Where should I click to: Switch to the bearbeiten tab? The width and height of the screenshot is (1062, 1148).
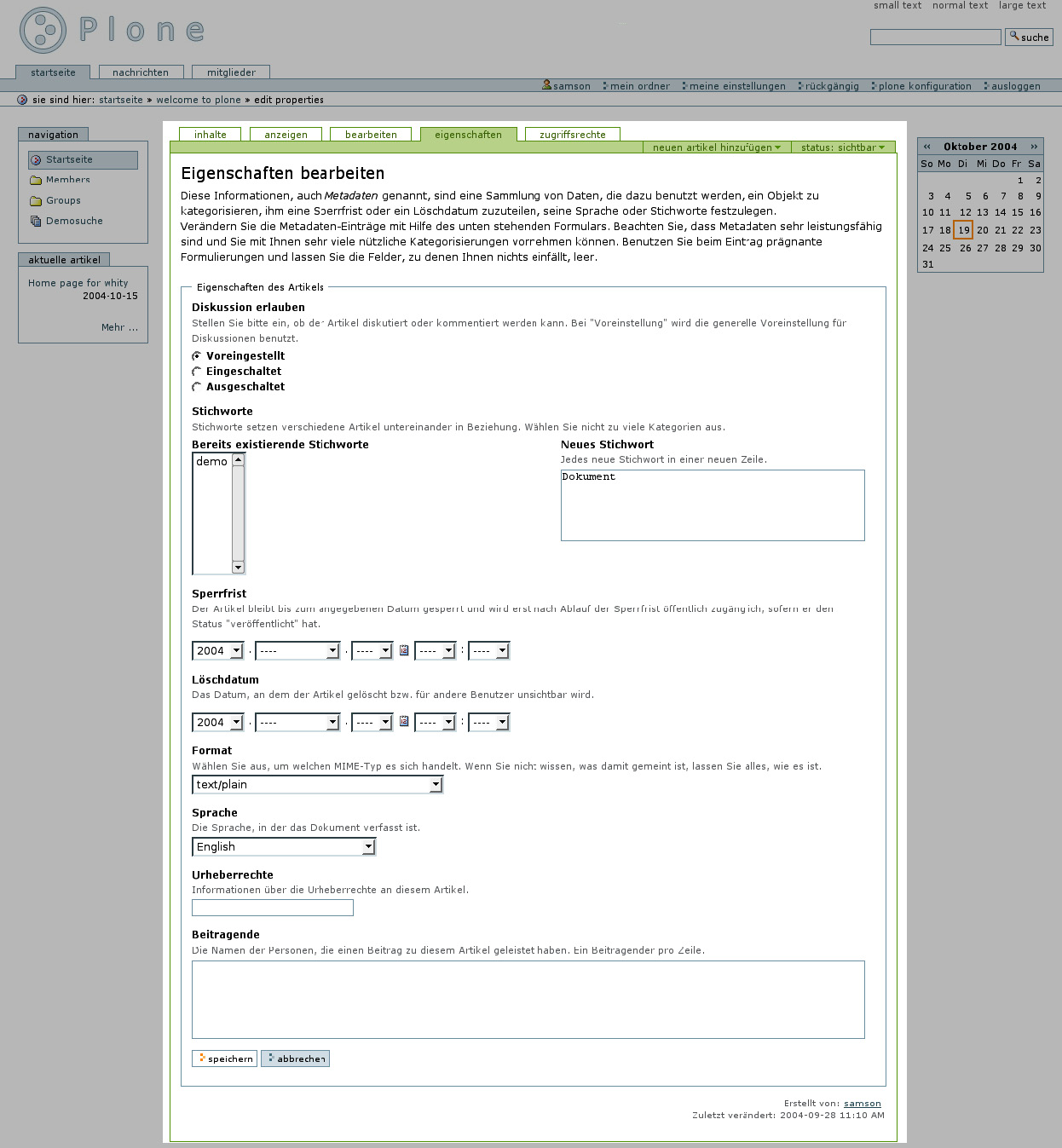[371, 135]
